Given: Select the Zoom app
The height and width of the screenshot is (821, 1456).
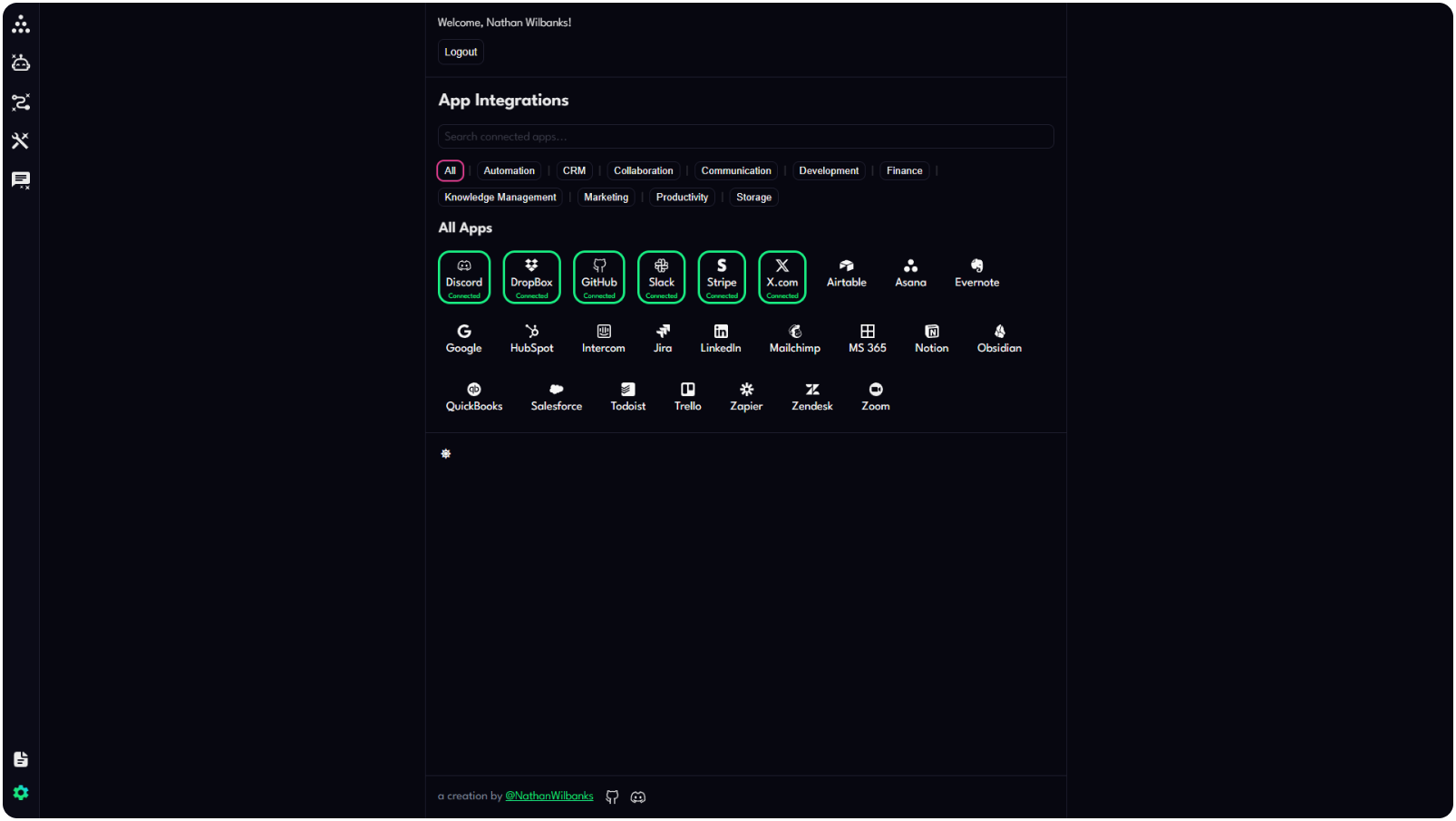Looking at the screenshot, I should point(876,397).
